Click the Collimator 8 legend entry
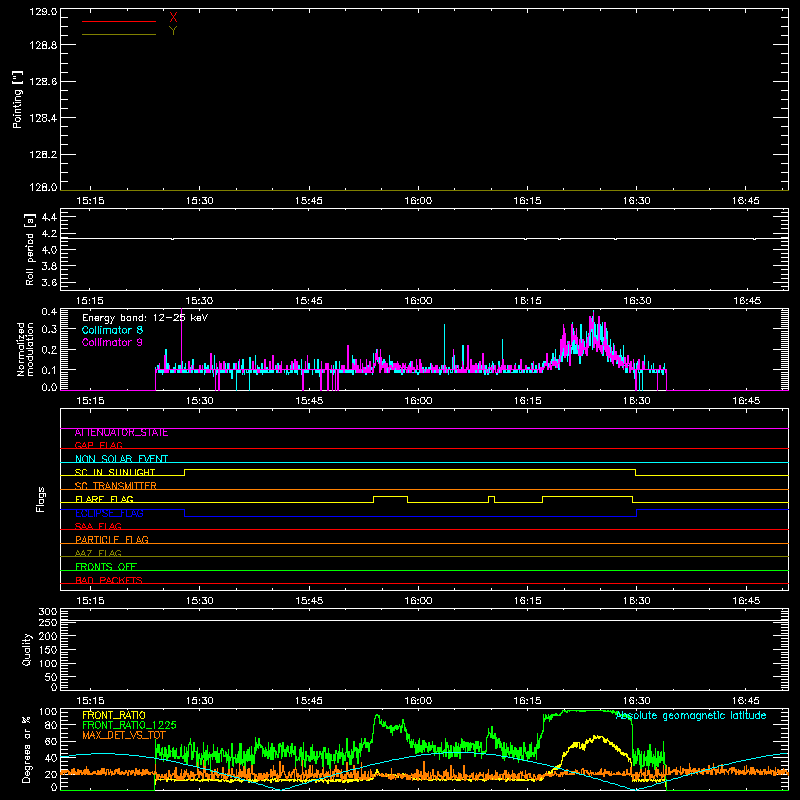This screenshot has width=800, height=800. 112,330
